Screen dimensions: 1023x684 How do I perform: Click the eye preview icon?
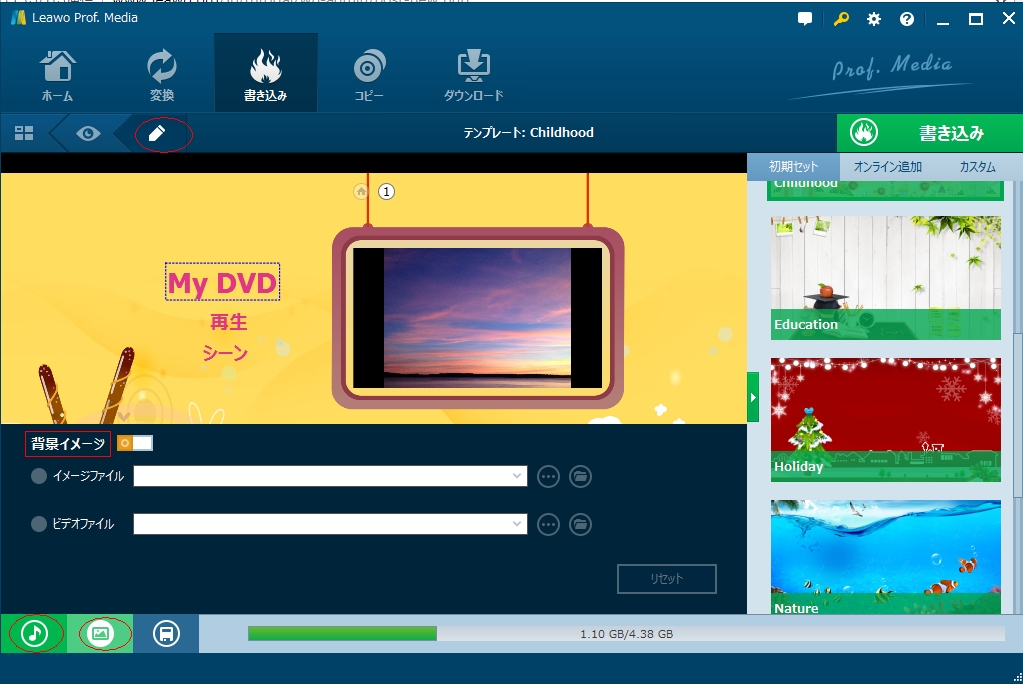[88, 133]
